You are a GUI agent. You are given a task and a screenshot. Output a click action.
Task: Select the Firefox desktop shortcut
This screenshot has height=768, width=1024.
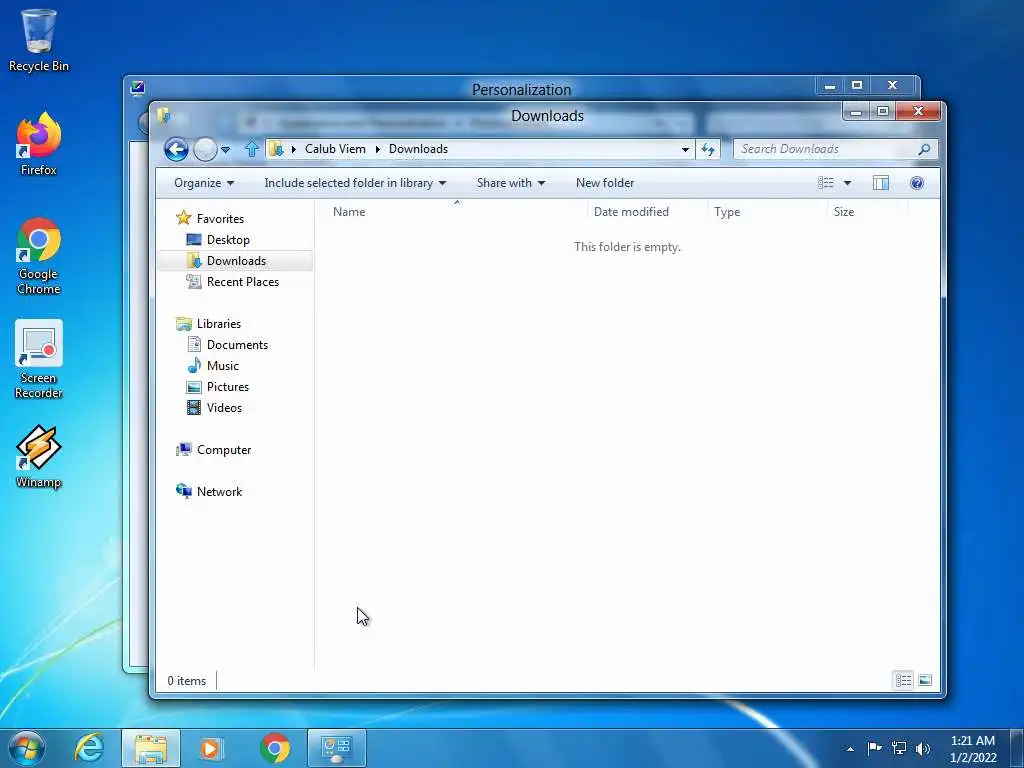click(x=39, y=144)
